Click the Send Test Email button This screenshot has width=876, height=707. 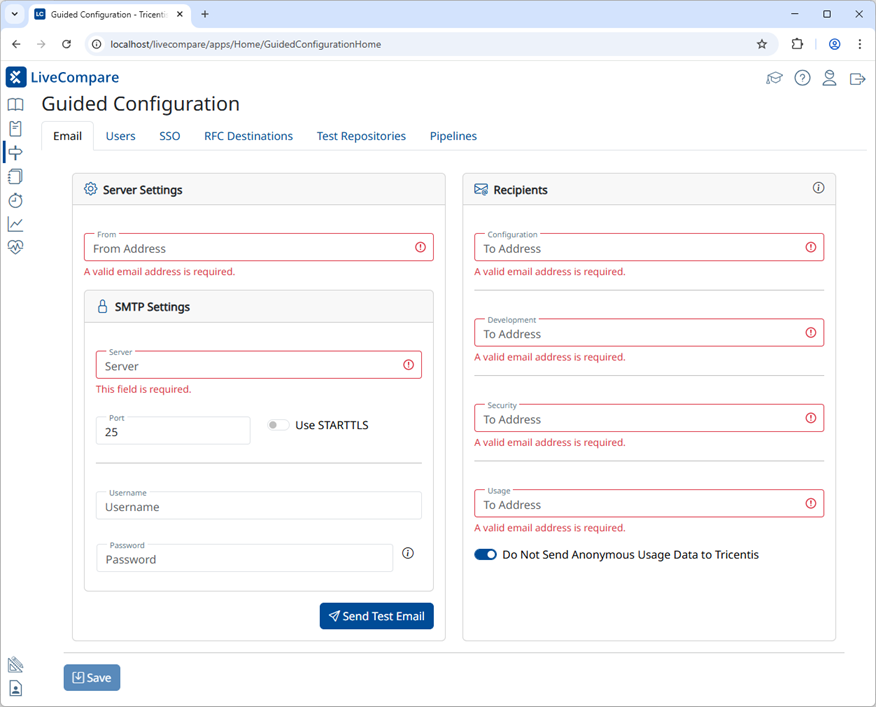pos(376,616)
